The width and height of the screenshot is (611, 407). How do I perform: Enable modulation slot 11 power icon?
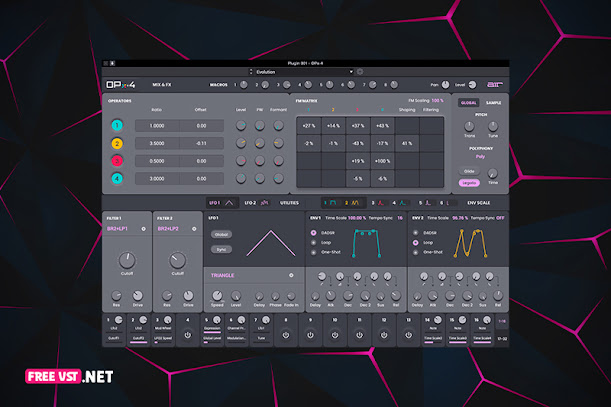[359, 335]
